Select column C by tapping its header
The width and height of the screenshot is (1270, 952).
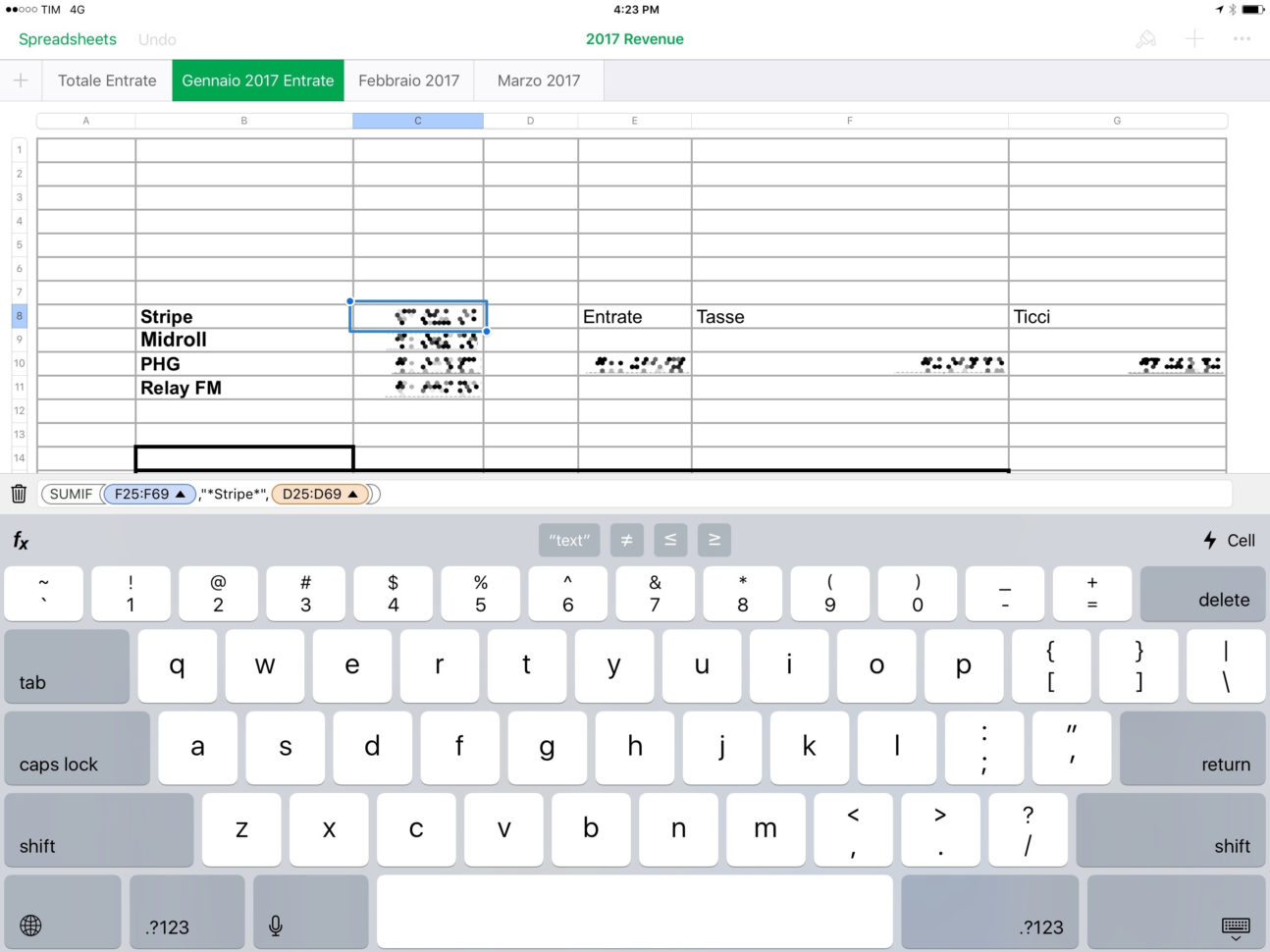(417, 120)
